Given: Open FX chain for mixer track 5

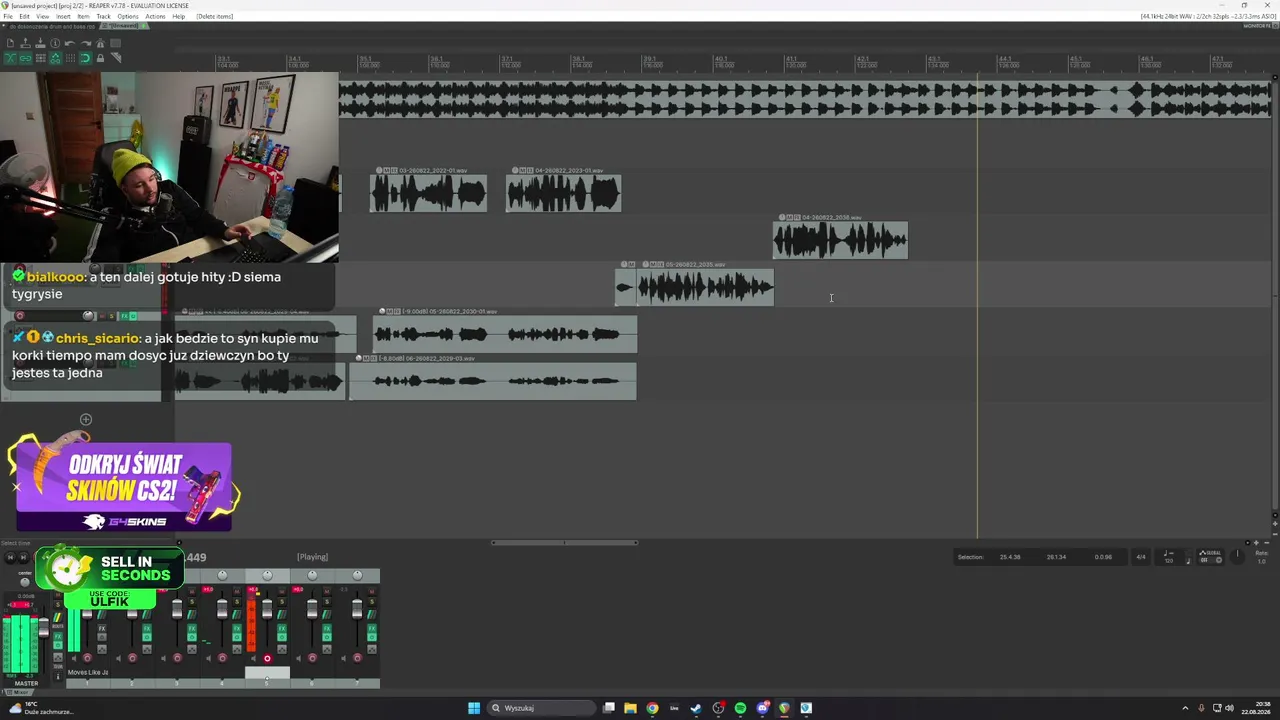Looking at the screenshot, I should (281, 629).
